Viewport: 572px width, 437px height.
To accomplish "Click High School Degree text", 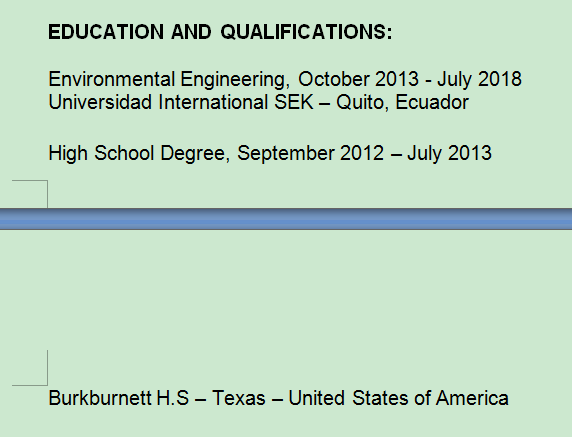I will (139, 153).
